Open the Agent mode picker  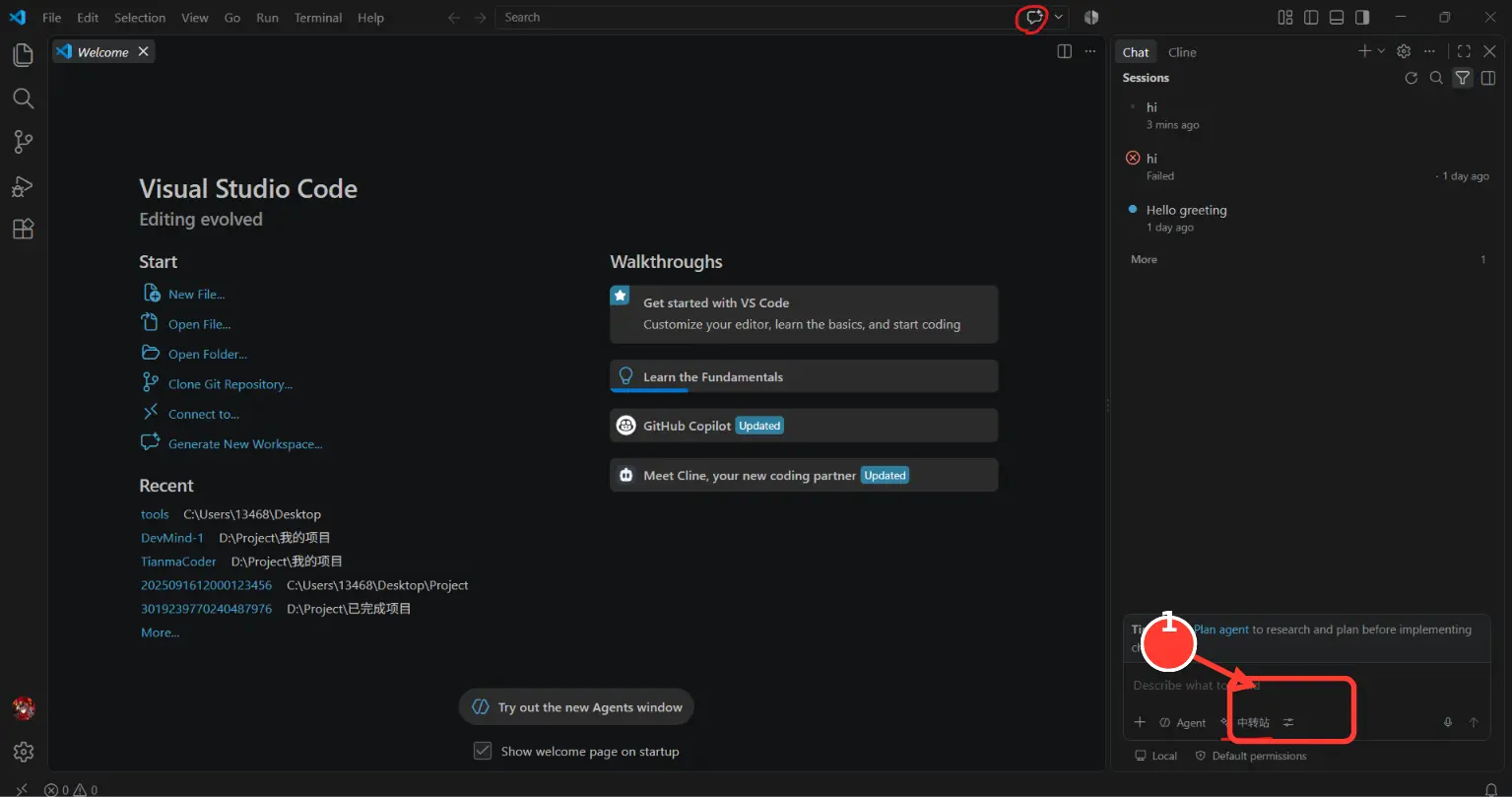click(x=1182, y=722)
